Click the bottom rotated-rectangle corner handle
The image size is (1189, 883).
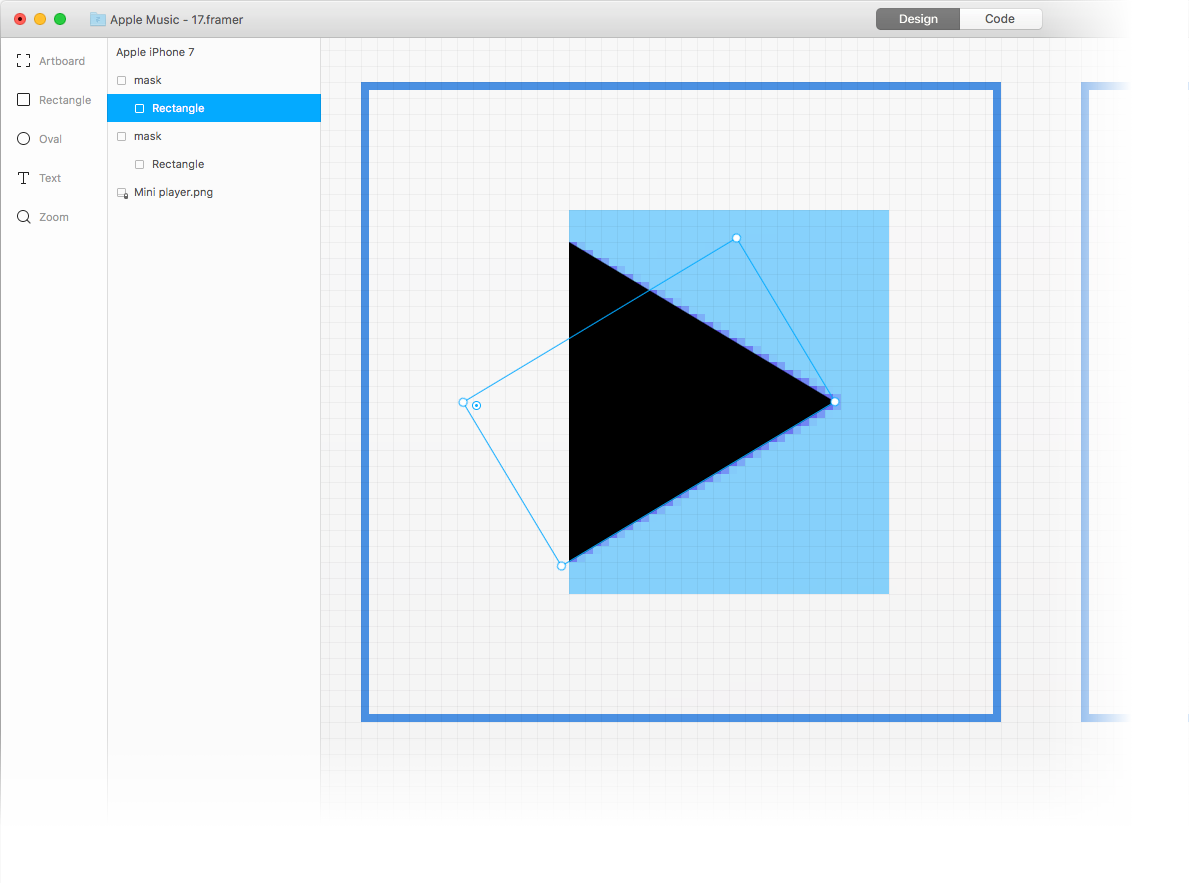(561, 566)
